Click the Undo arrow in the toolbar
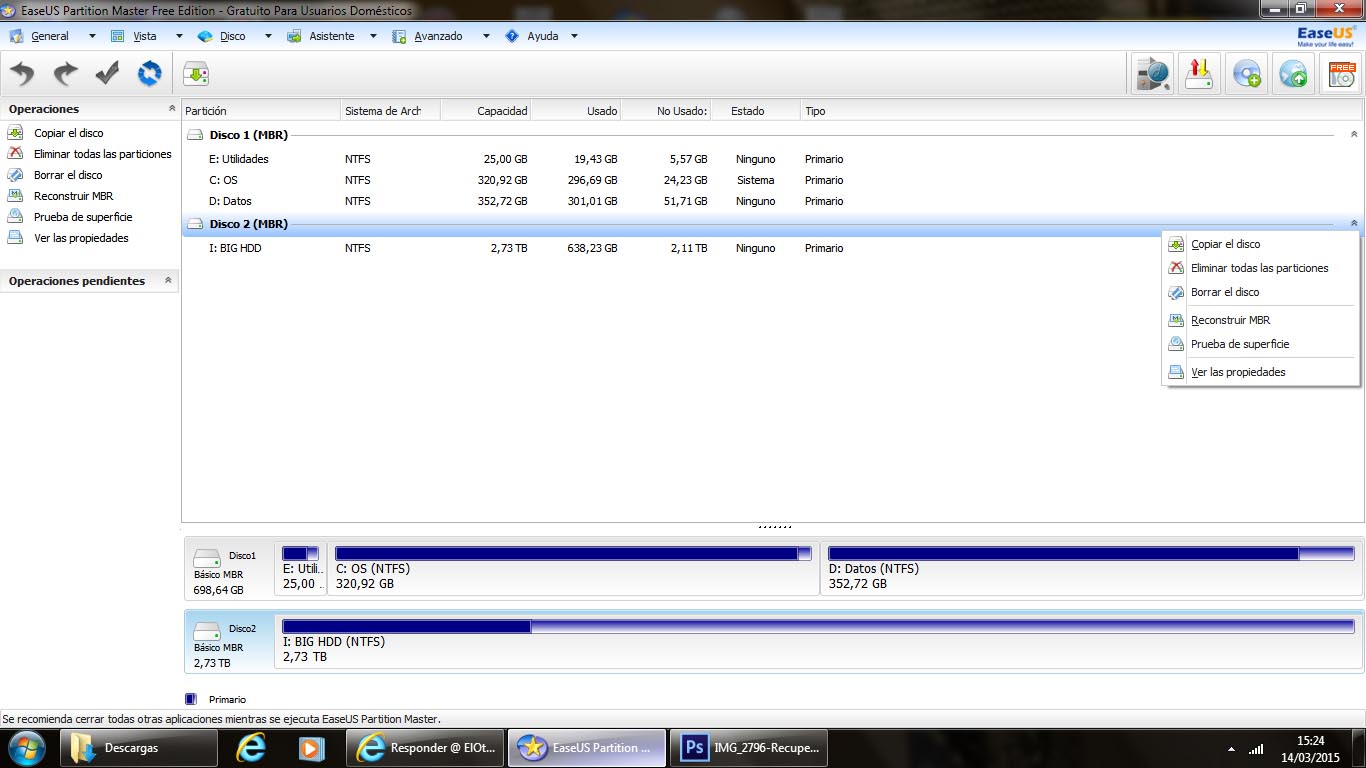The height and width of the screenshot is (768, 1366). [22, 73]
